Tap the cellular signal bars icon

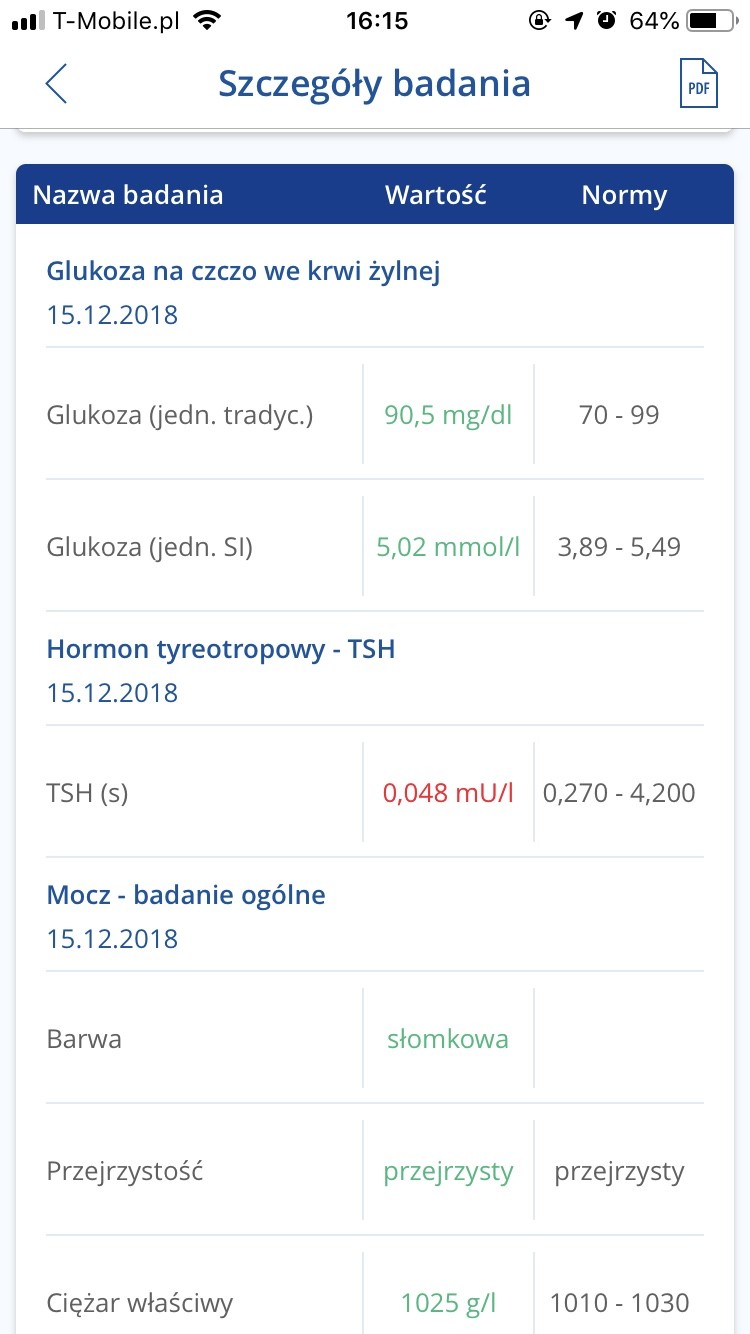click(28, 21)
